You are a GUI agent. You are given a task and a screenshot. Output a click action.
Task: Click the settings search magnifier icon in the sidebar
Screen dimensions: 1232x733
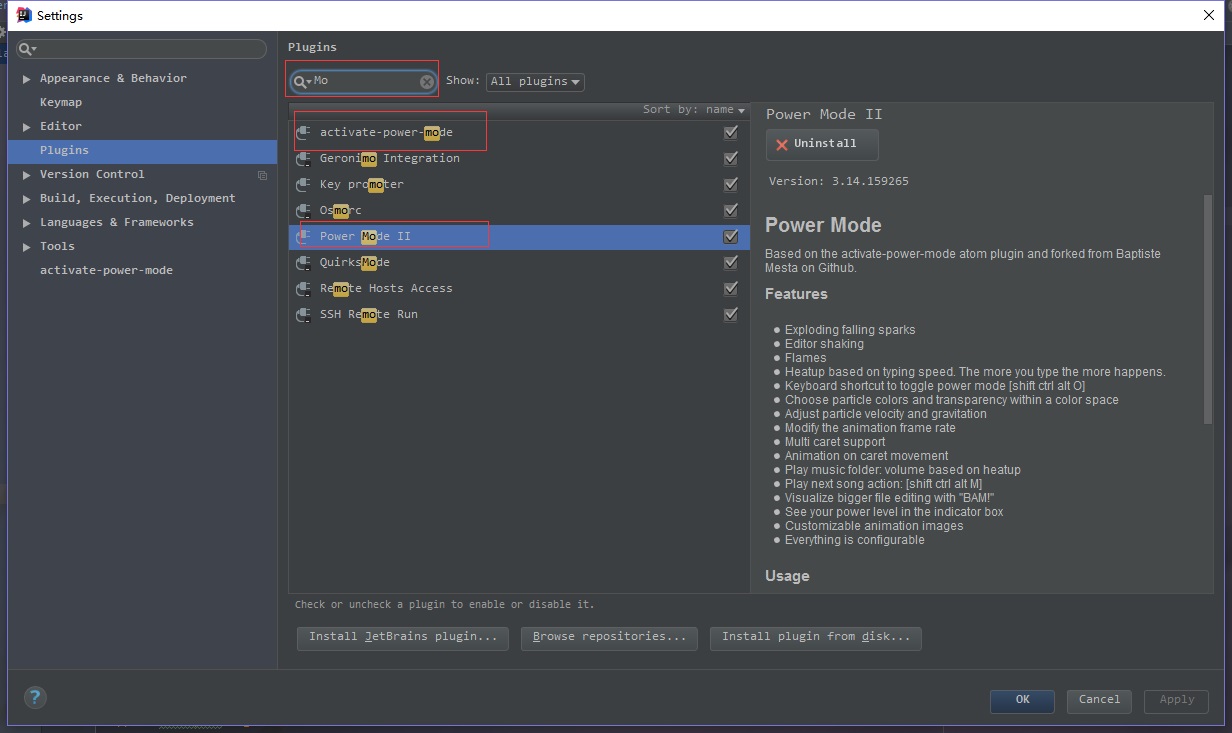[x=27, y=49]
